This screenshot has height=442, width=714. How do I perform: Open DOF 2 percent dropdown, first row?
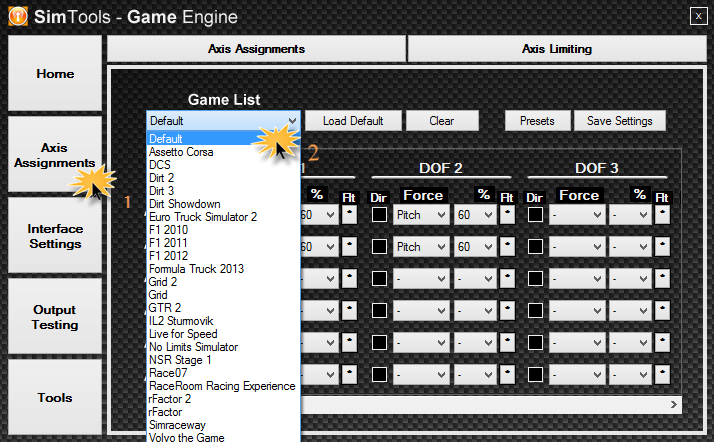(475, 215)
